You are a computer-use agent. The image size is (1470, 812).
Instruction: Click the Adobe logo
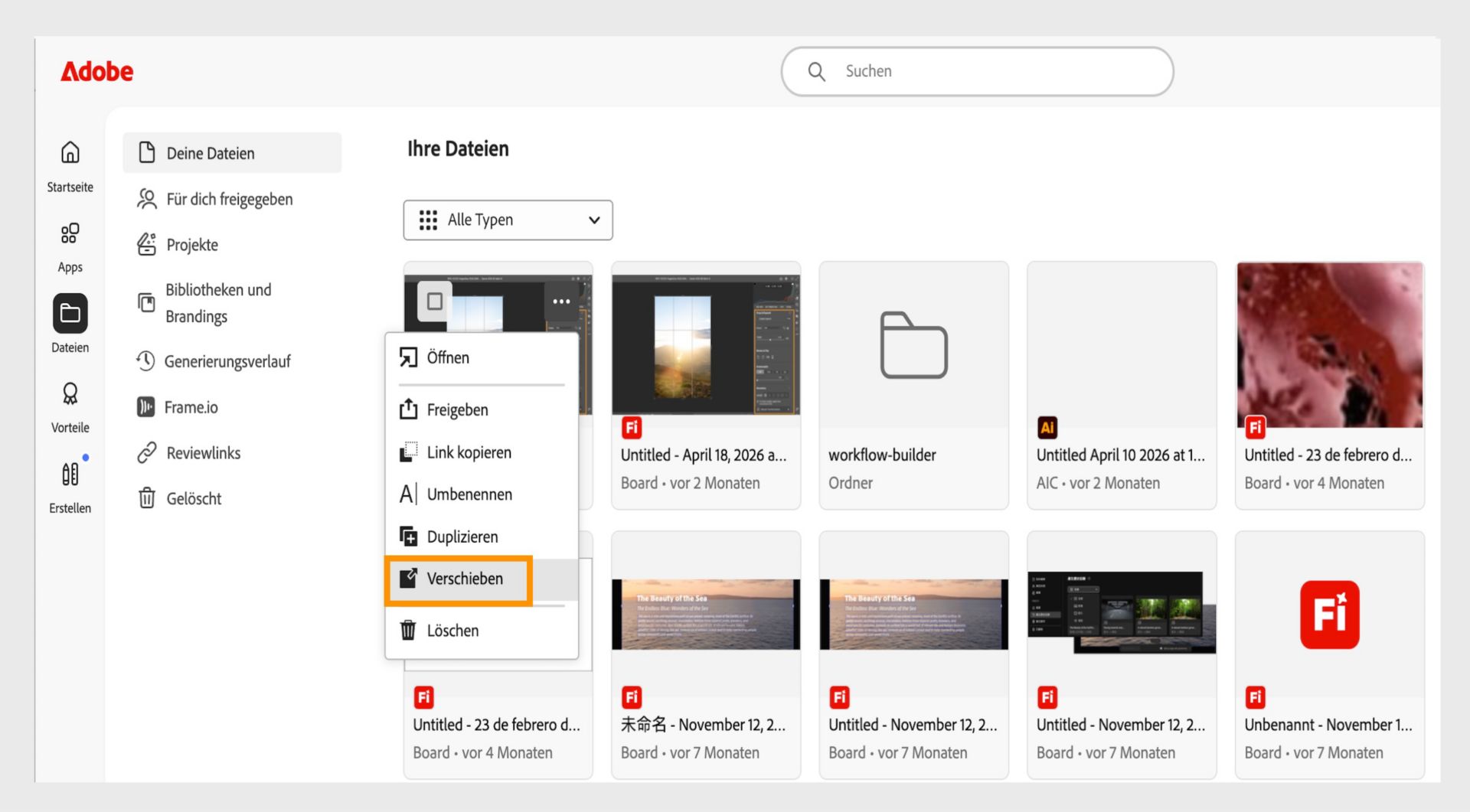click(96, 71)
